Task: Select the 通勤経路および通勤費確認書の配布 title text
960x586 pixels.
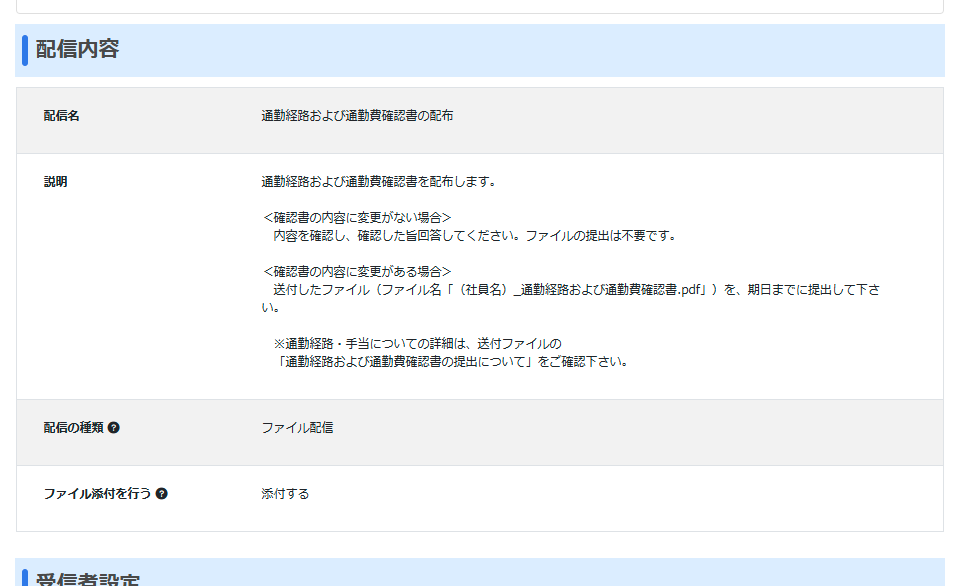Action: 357,116
